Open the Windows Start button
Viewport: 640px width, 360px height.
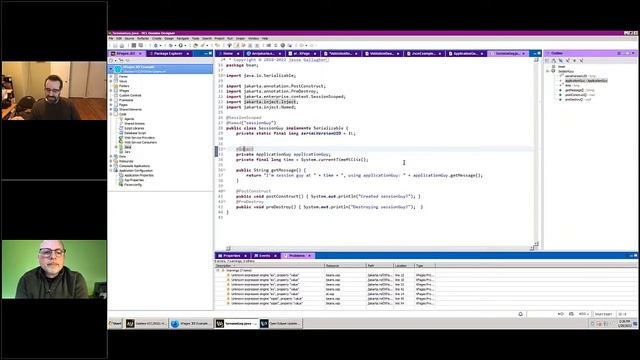point(115,323)
